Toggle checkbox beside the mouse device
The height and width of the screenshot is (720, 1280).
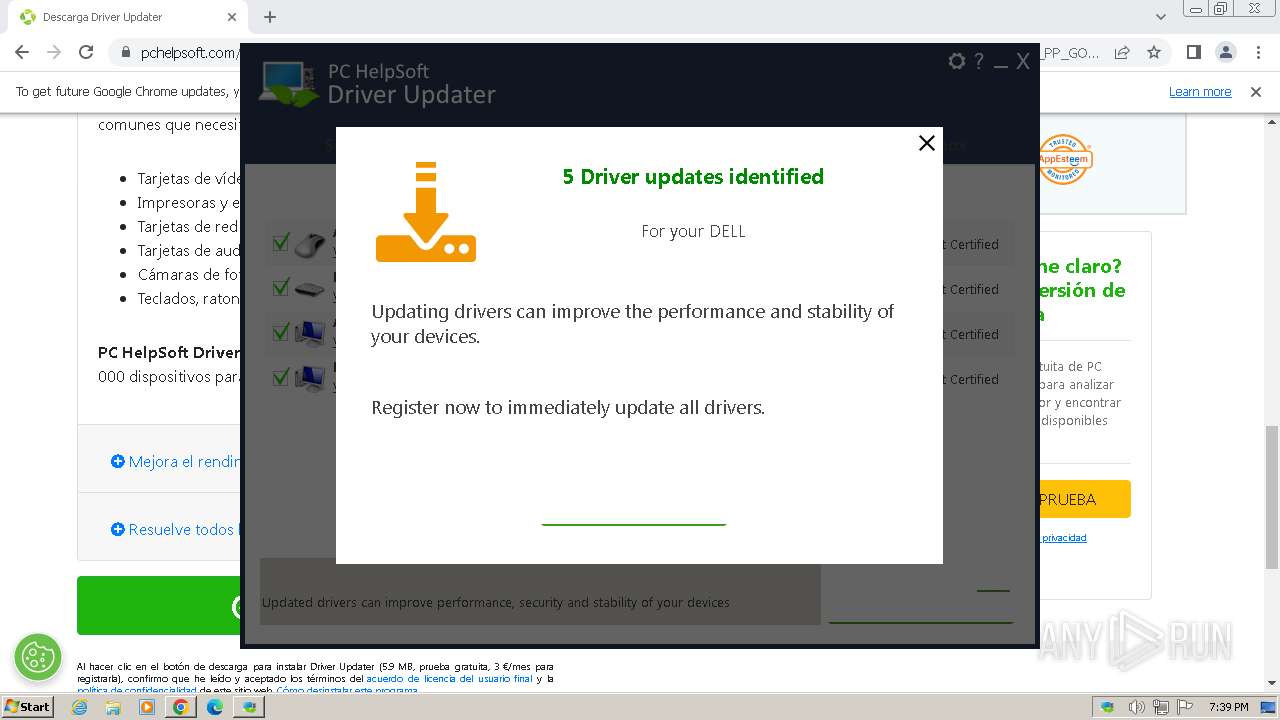point(281,242)
